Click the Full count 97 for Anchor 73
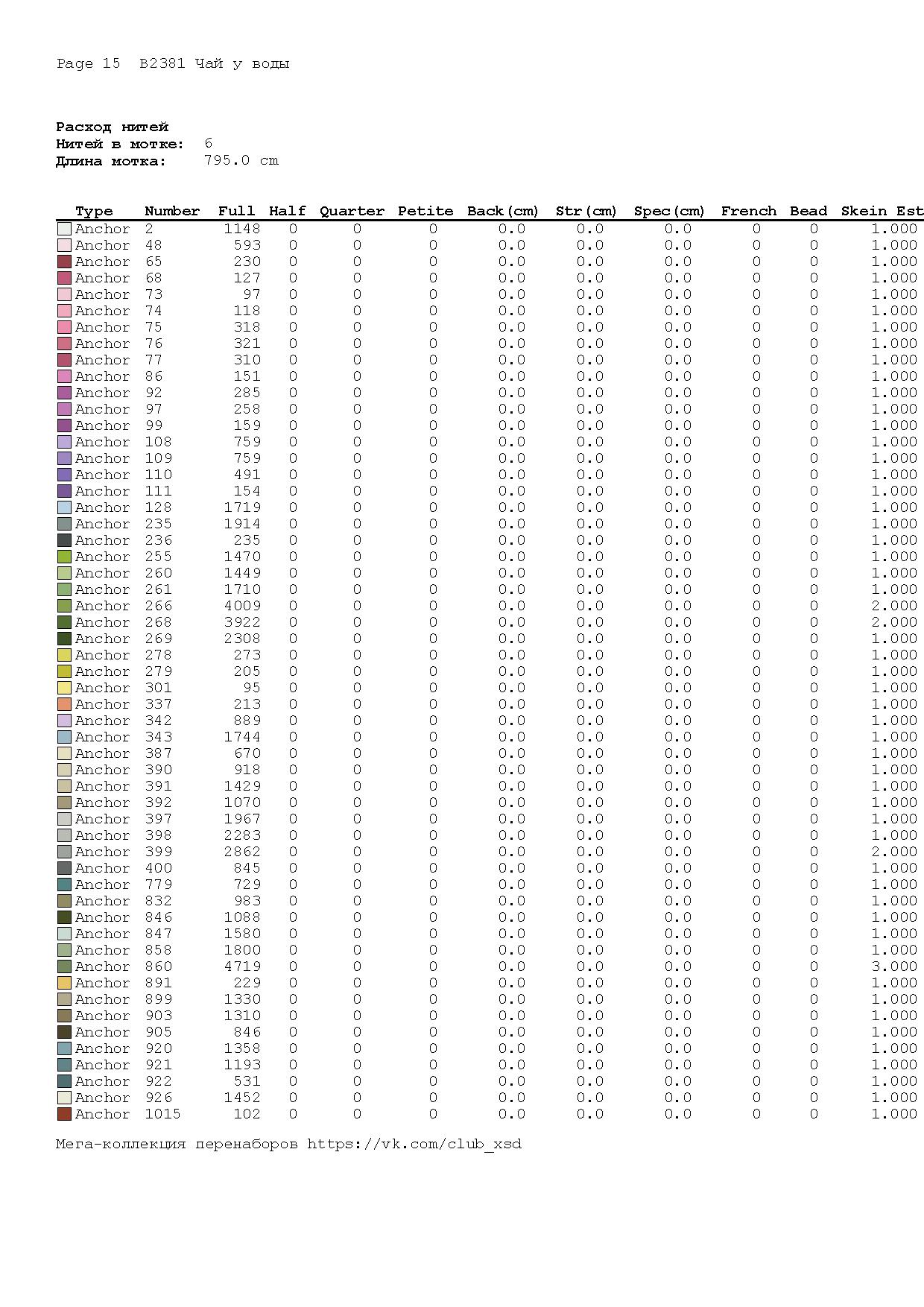Image resolution: width=924 pixels, height=1307 pixels. 252,294
